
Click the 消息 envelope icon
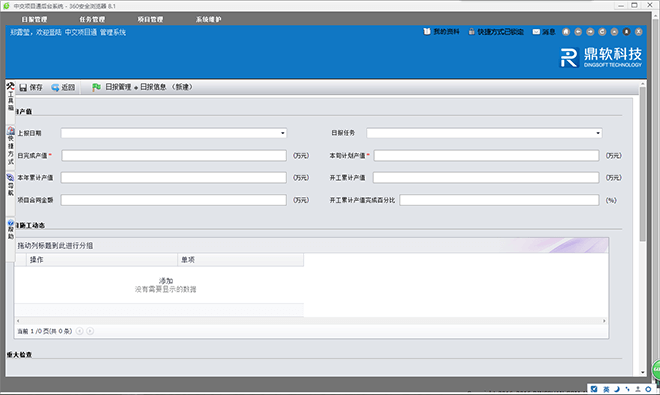coord(536,32)
